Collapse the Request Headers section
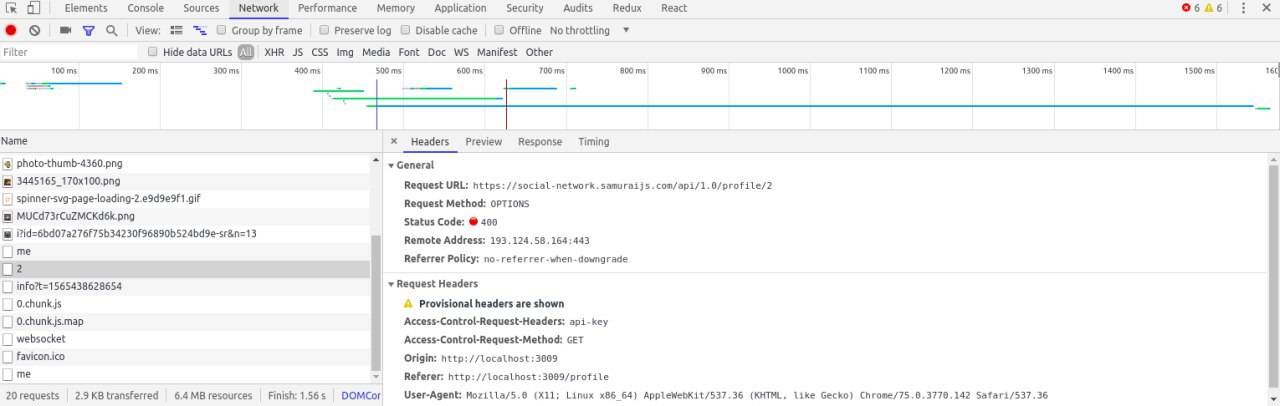This screenshot has height=406, width=1280. (392, 284)
